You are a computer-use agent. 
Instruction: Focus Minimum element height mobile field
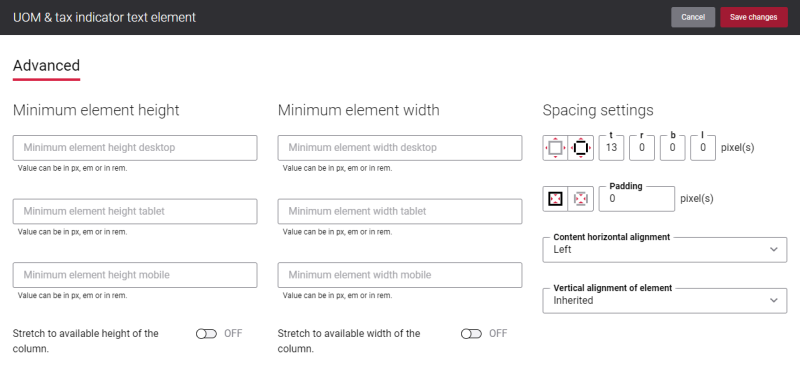click(x=135, y=275)
